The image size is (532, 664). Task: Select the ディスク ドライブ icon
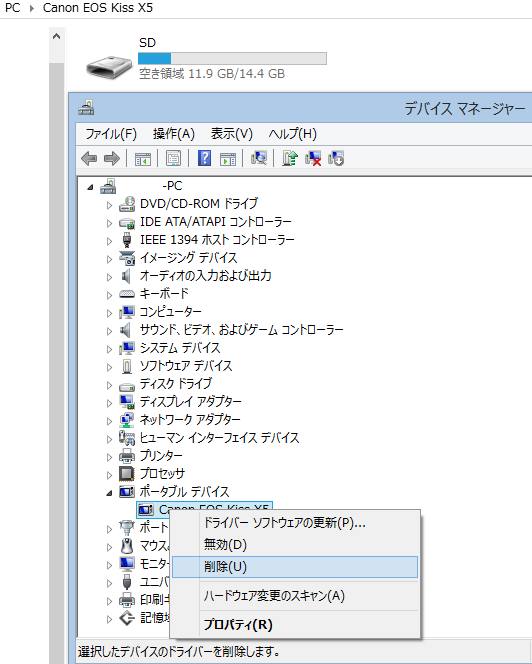(x=127, y=386)
